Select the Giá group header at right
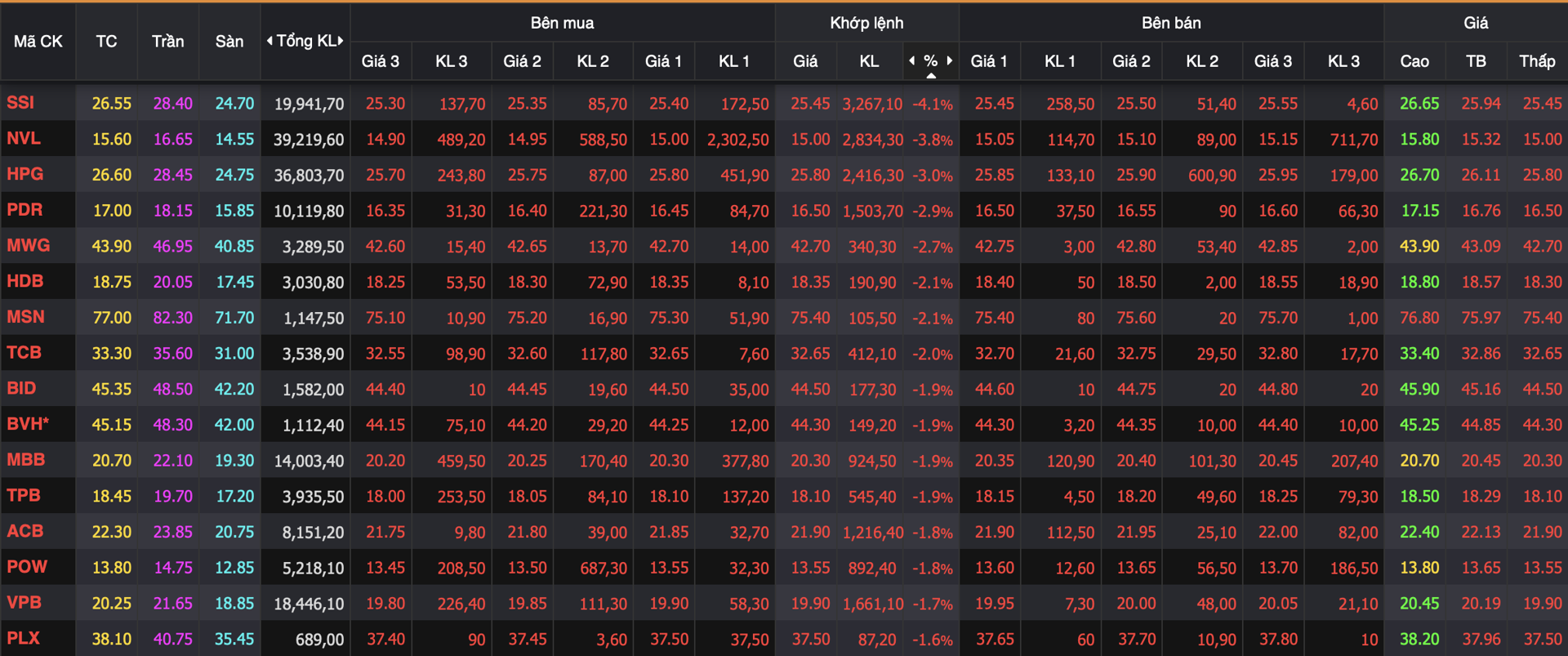This screenshot has width=1568, height=656. point(1475,23)
